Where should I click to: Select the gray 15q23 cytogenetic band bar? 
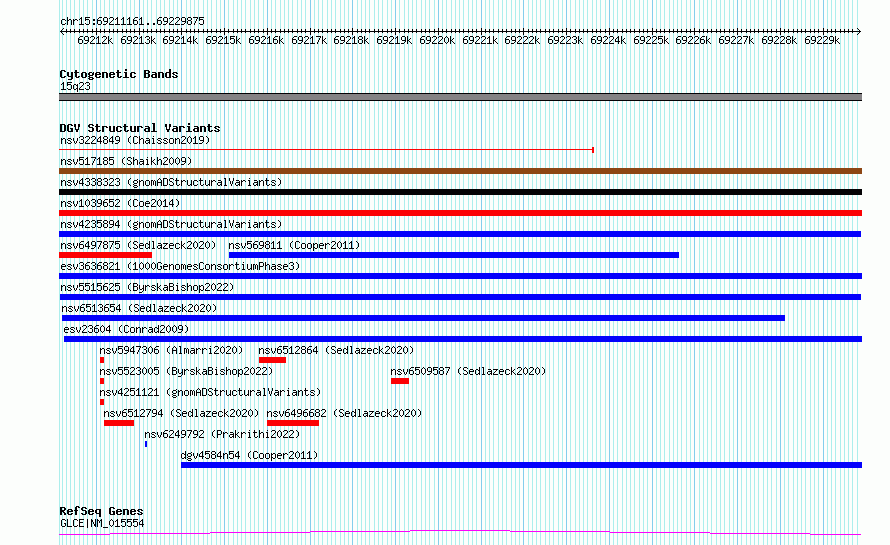coord(460,97)
